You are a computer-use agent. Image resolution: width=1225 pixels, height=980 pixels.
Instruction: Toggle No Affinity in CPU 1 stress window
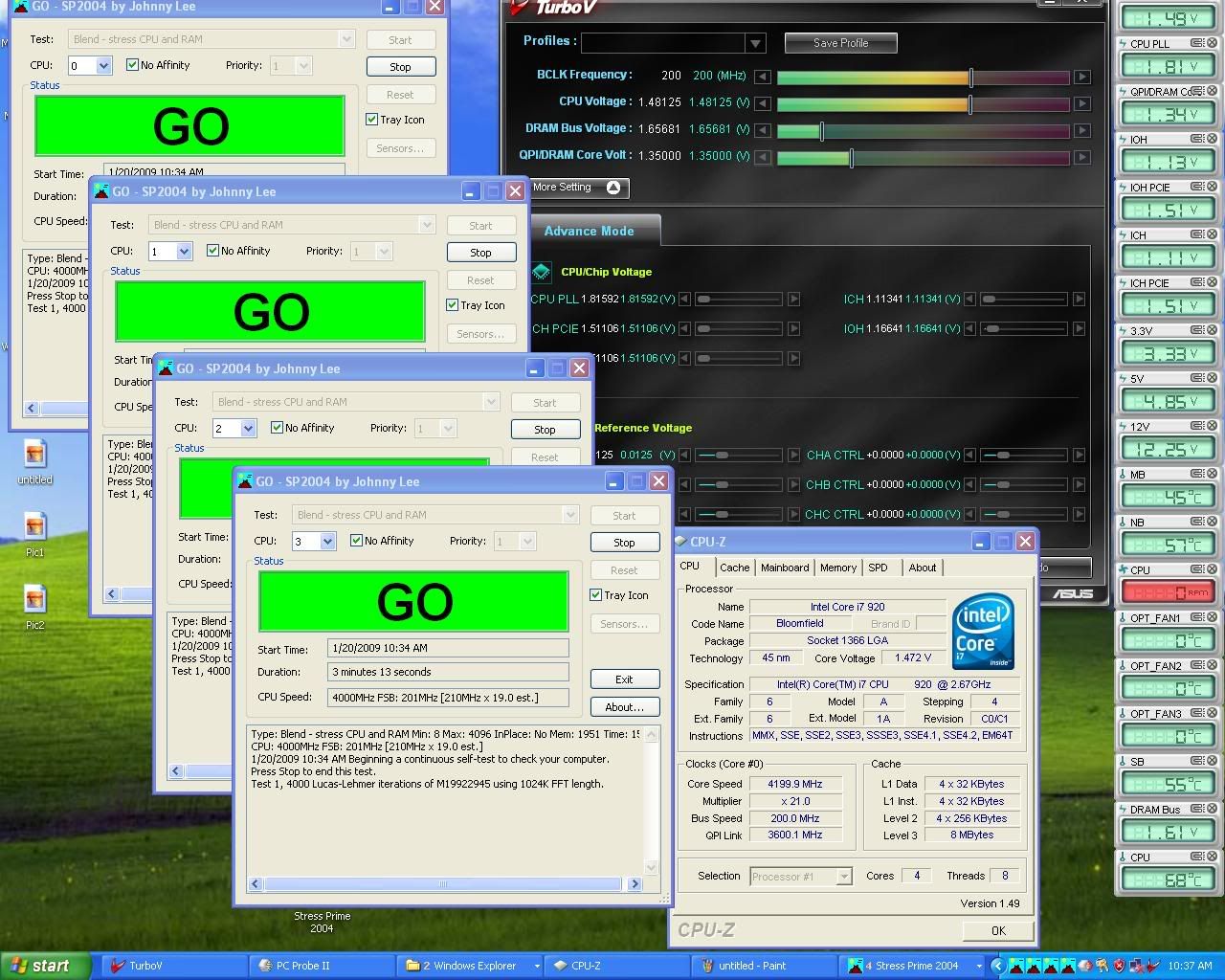tap(212, 251)
